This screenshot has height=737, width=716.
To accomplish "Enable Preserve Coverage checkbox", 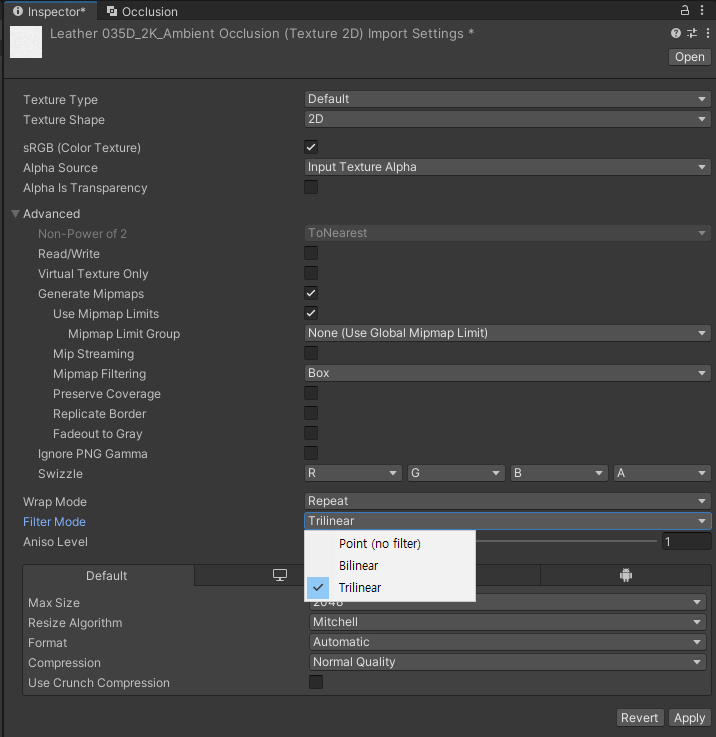I will [311, 393].
